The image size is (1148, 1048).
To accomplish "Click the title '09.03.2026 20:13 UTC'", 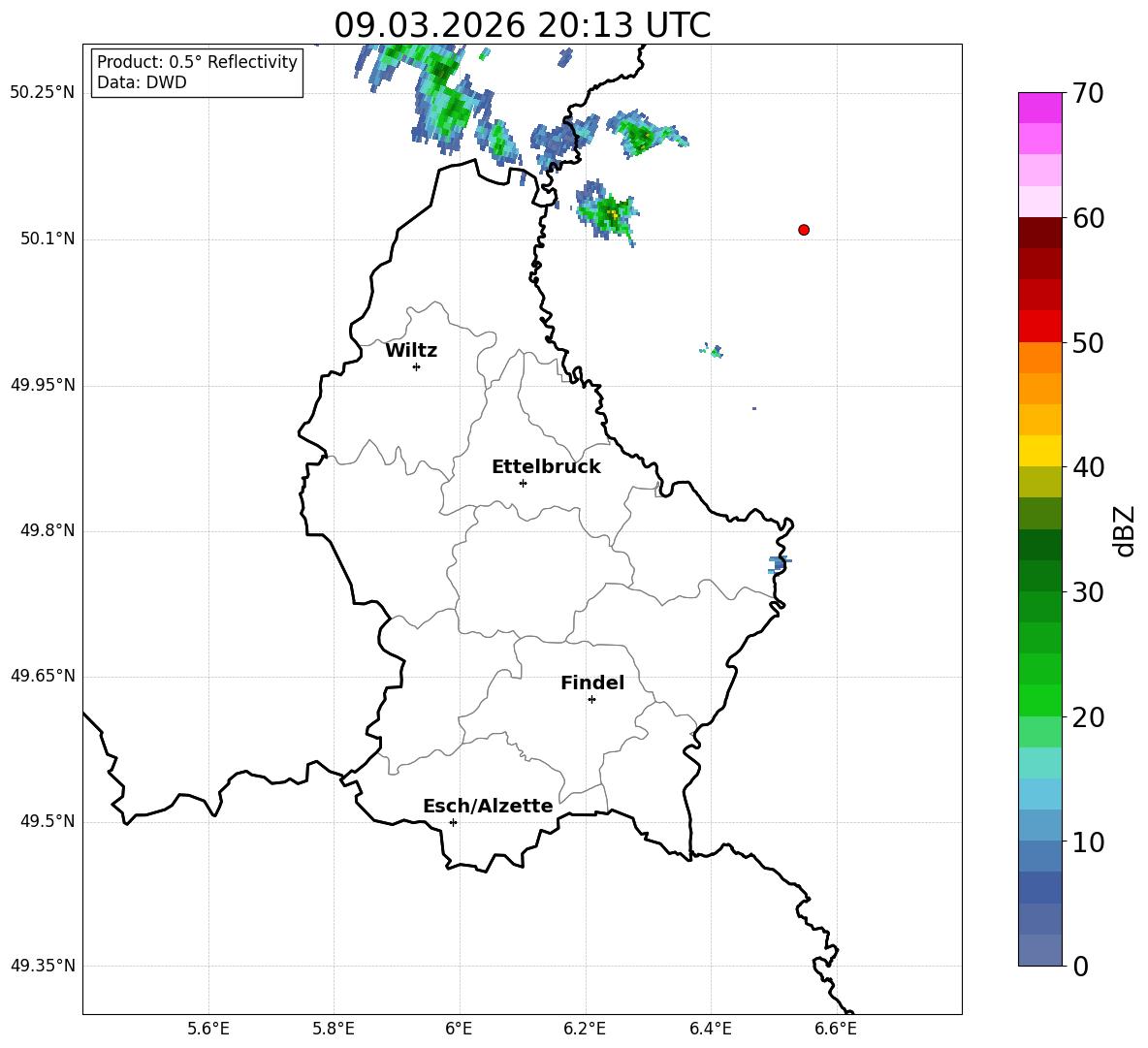I will [522, 25].
